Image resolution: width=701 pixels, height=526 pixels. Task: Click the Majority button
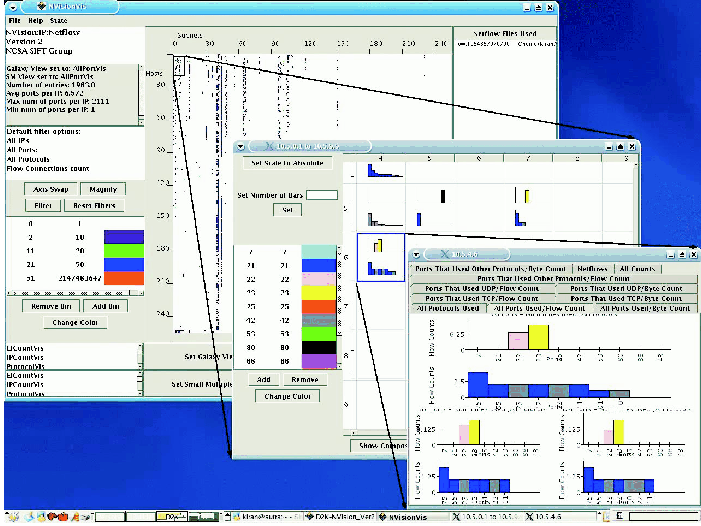[x=101, y=188]
